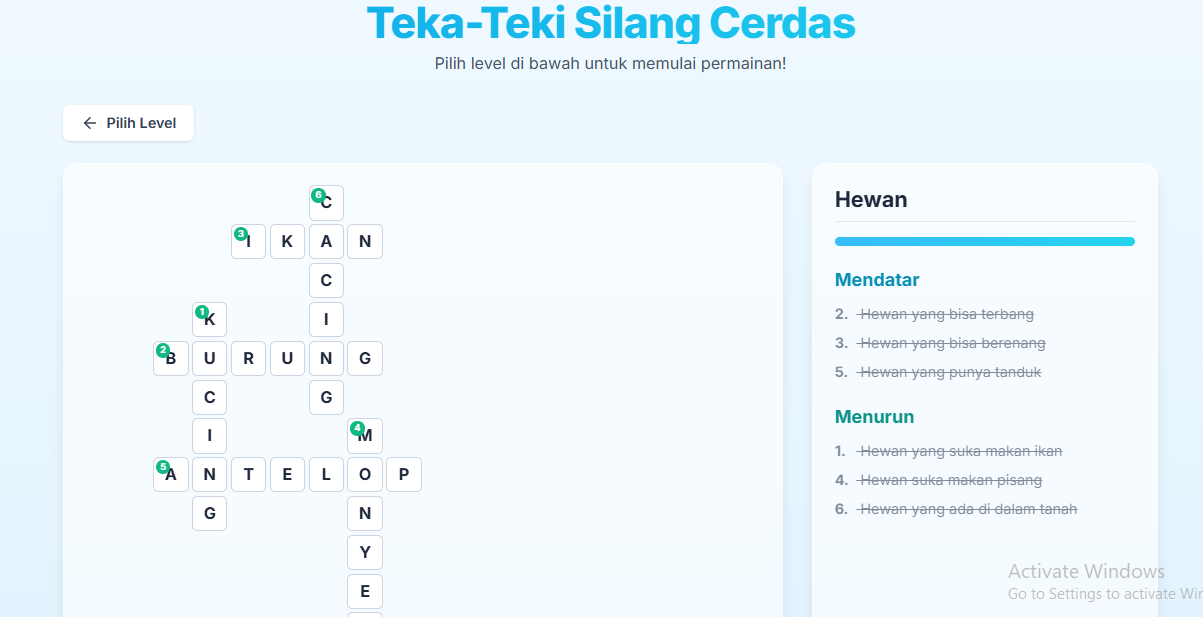The height and width of the screenshot is (617, 1203).
Task: Click the green number 3 badge
Action: click(240, 234)
